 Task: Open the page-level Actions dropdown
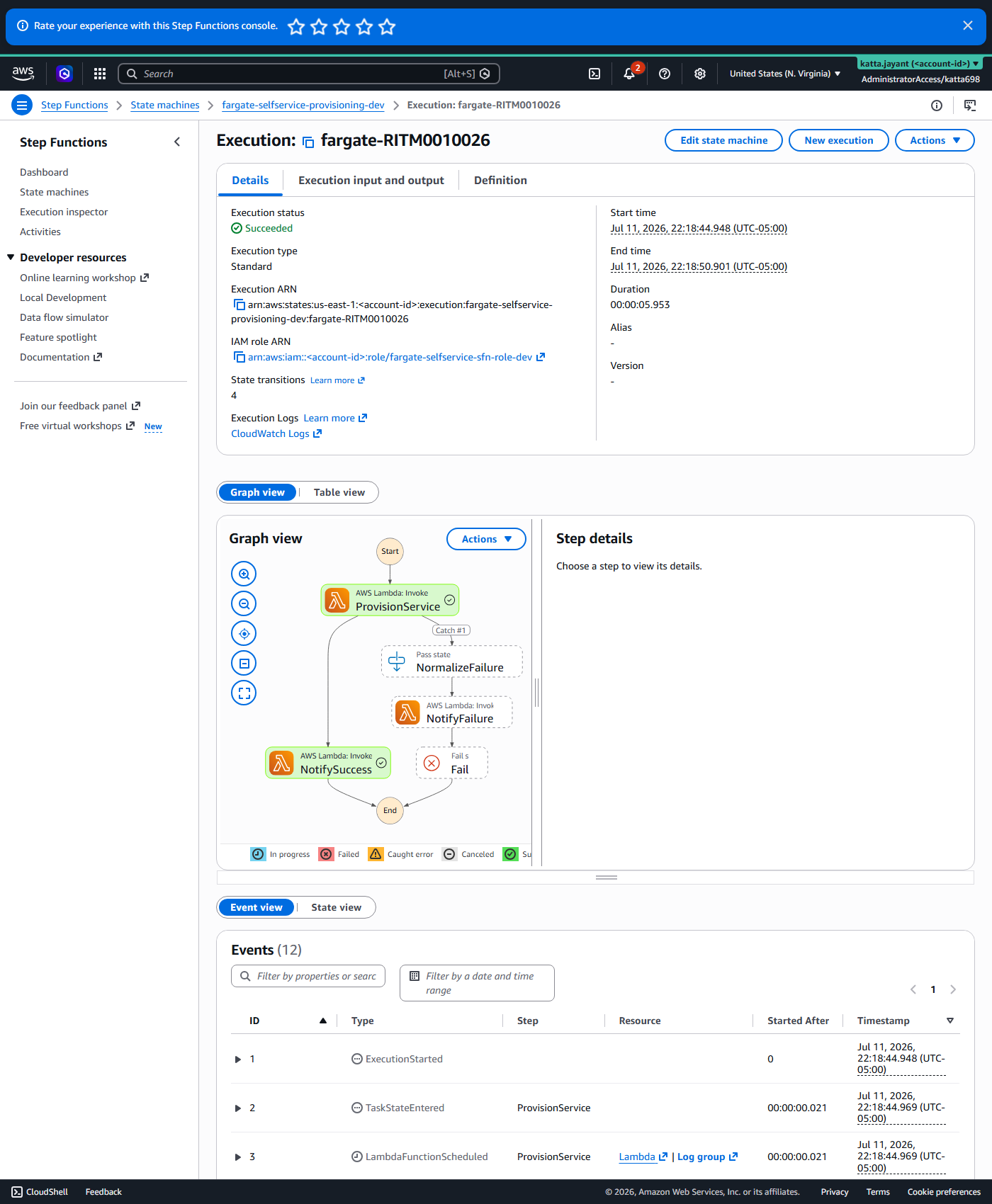pos(935,140)
